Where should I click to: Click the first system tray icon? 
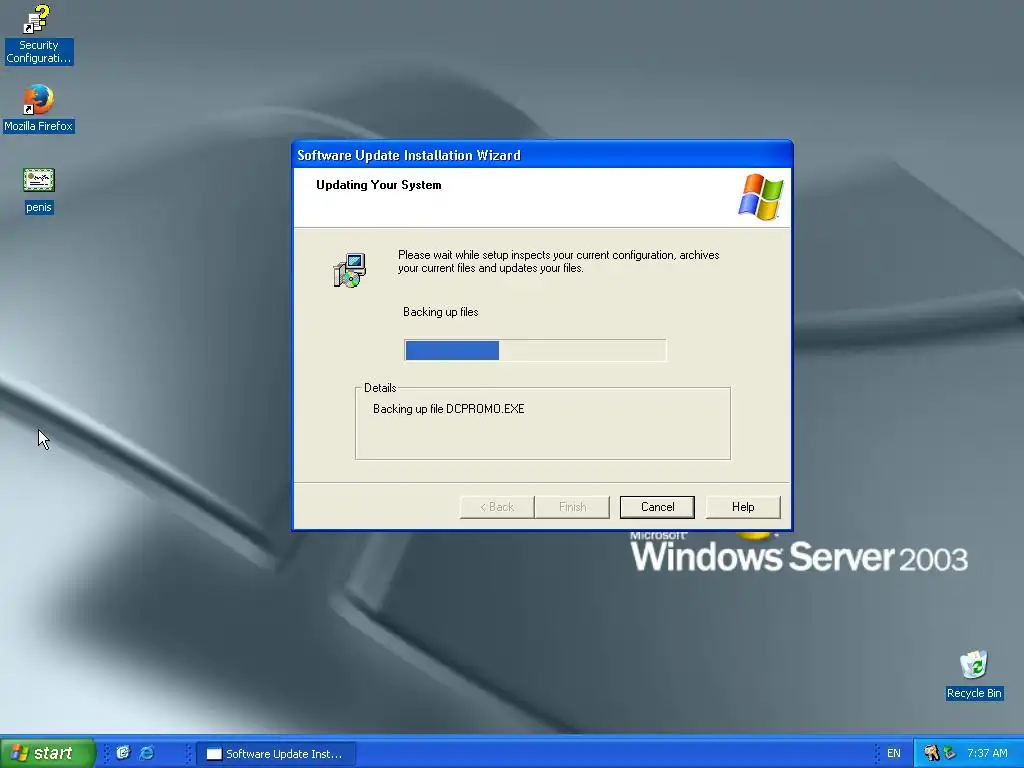(931, 753)
